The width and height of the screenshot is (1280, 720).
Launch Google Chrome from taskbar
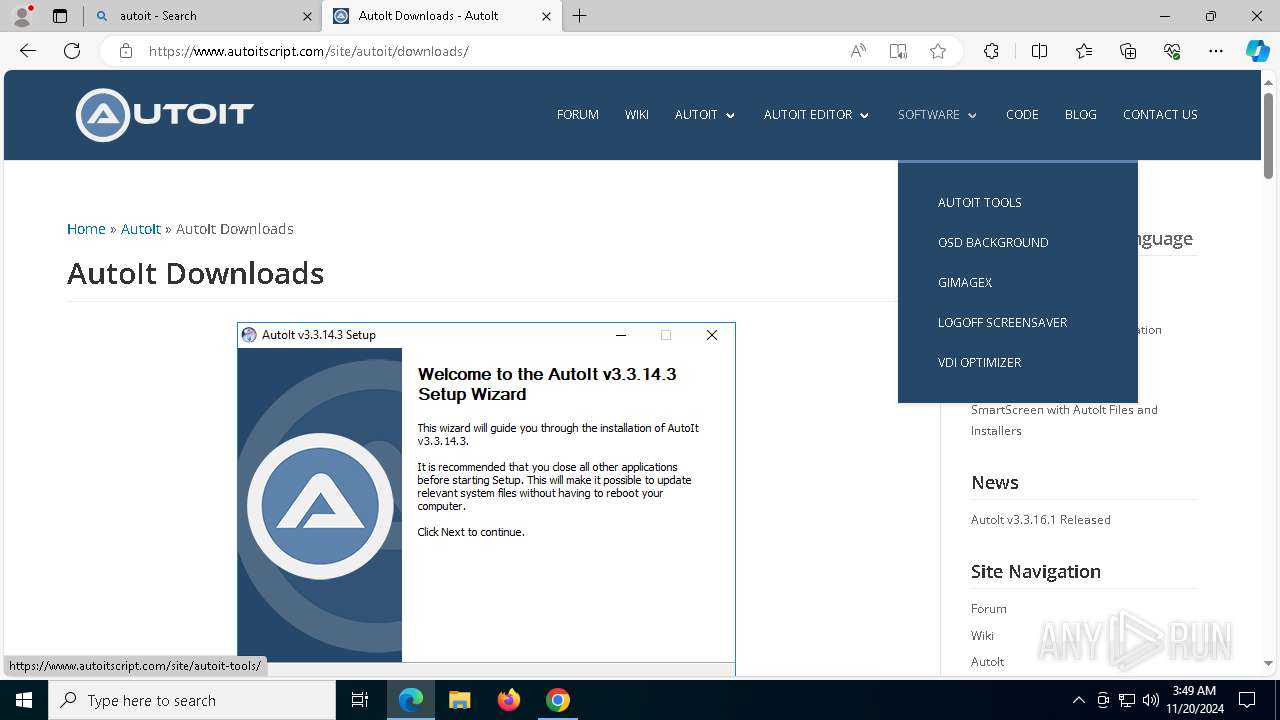coord(558,700)
